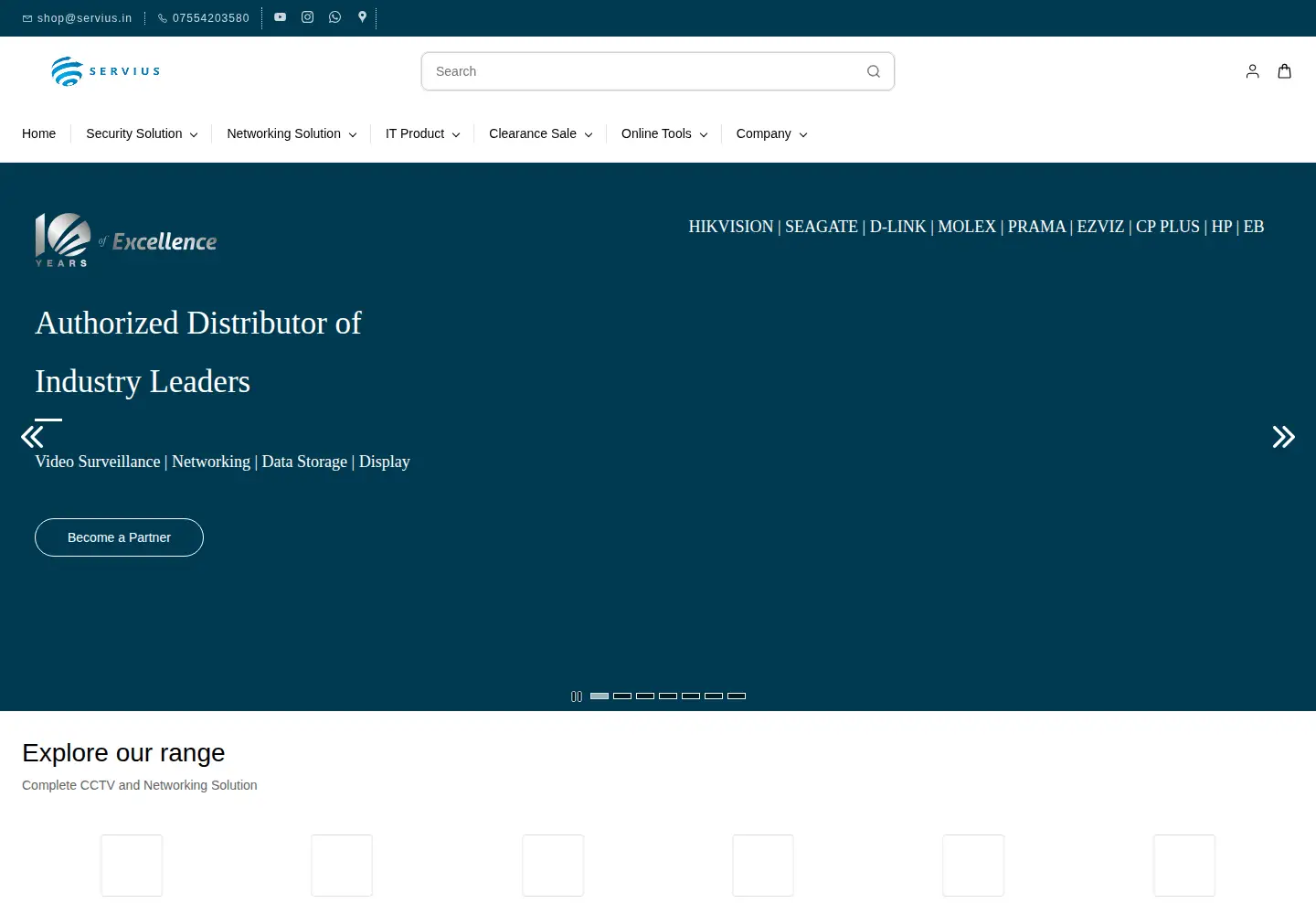The height and width of the screenshot is (914, 1316).
Task: Click the "HIKVISION | SEAGATE | D-LINK" brand list
Action: click(976, 227)
